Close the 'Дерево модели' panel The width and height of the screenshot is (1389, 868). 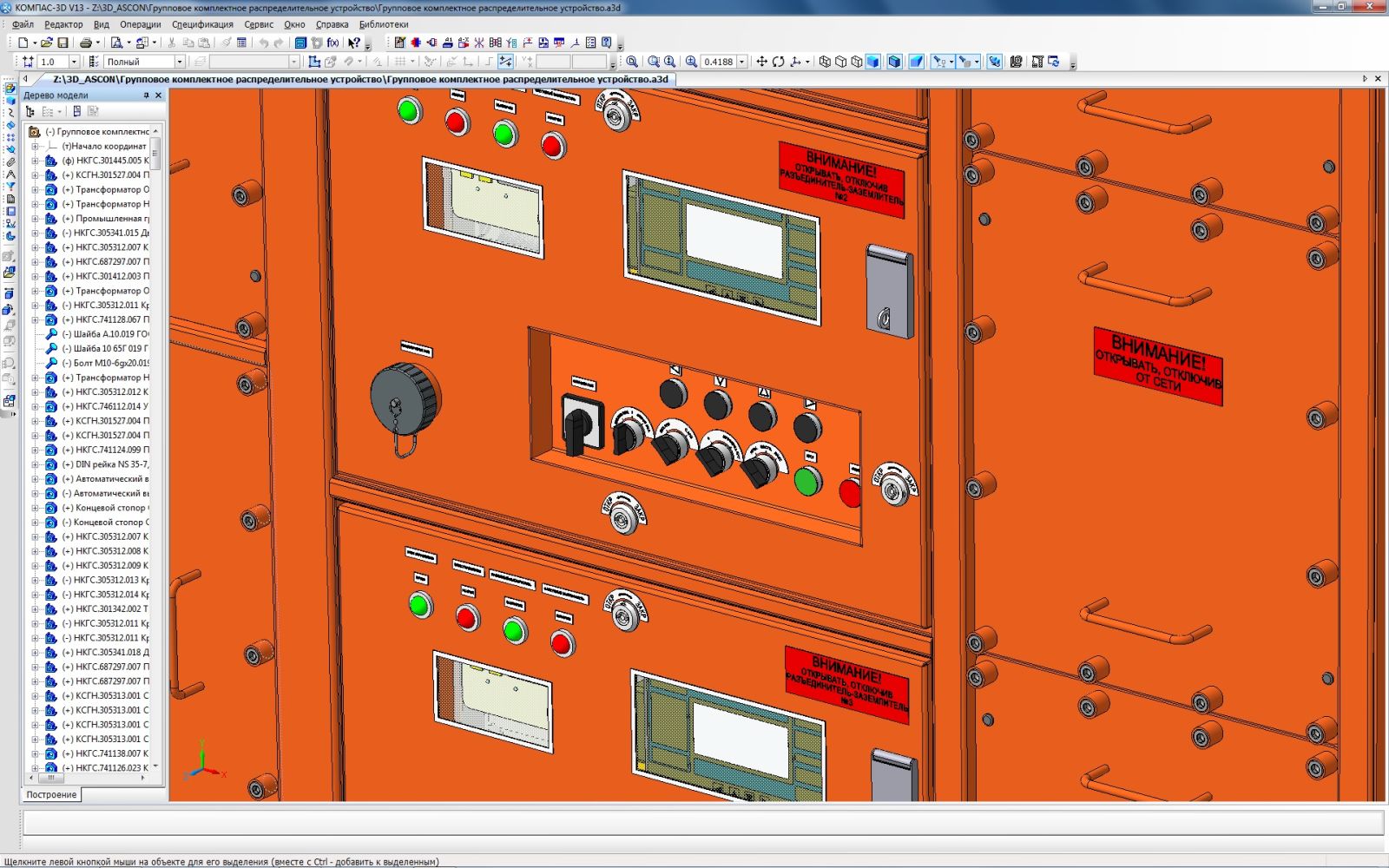[158, 95]
